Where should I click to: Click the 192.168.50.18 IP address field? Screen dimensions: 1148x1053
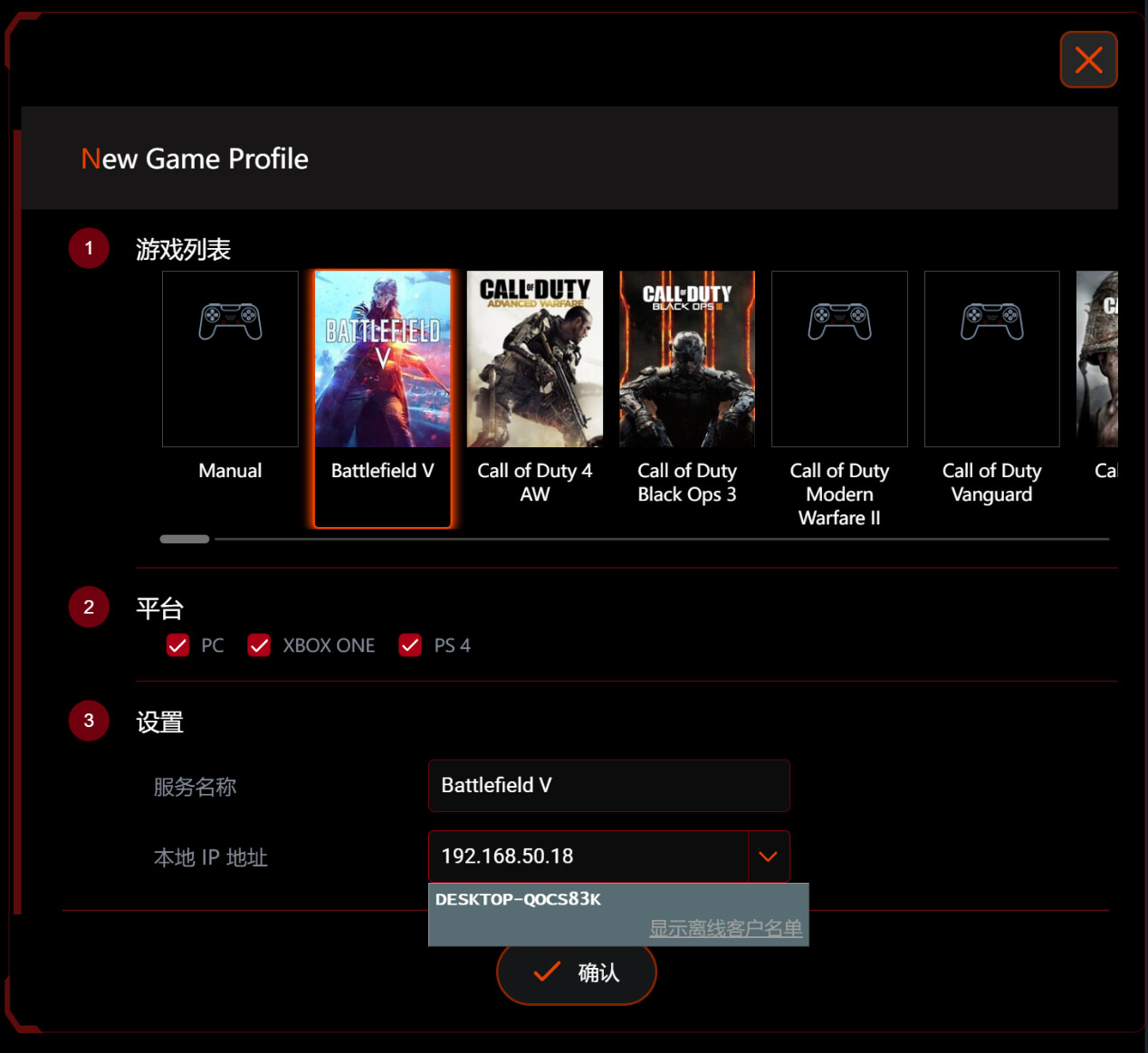pos(588,857)
